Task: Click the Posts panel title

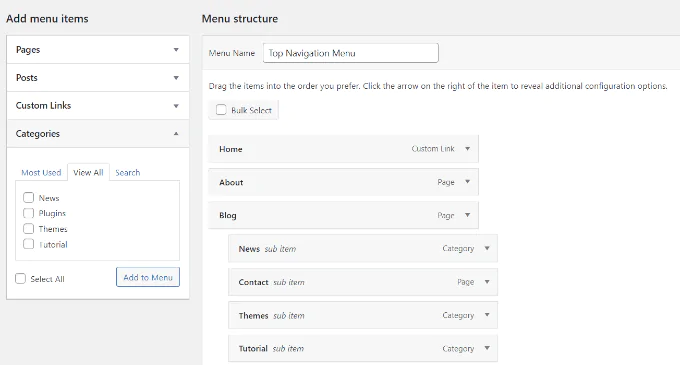Action: pos(26,78)
